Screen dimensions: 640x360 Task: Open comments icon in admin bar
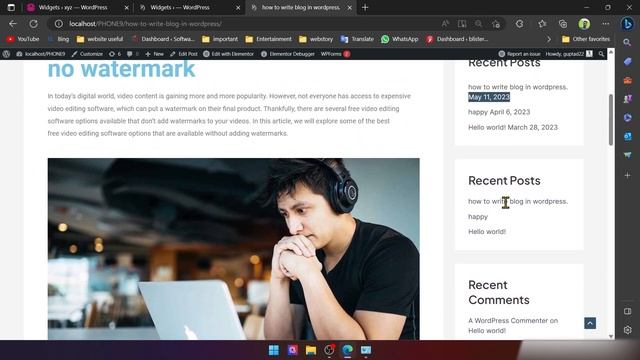coord(132,54)
